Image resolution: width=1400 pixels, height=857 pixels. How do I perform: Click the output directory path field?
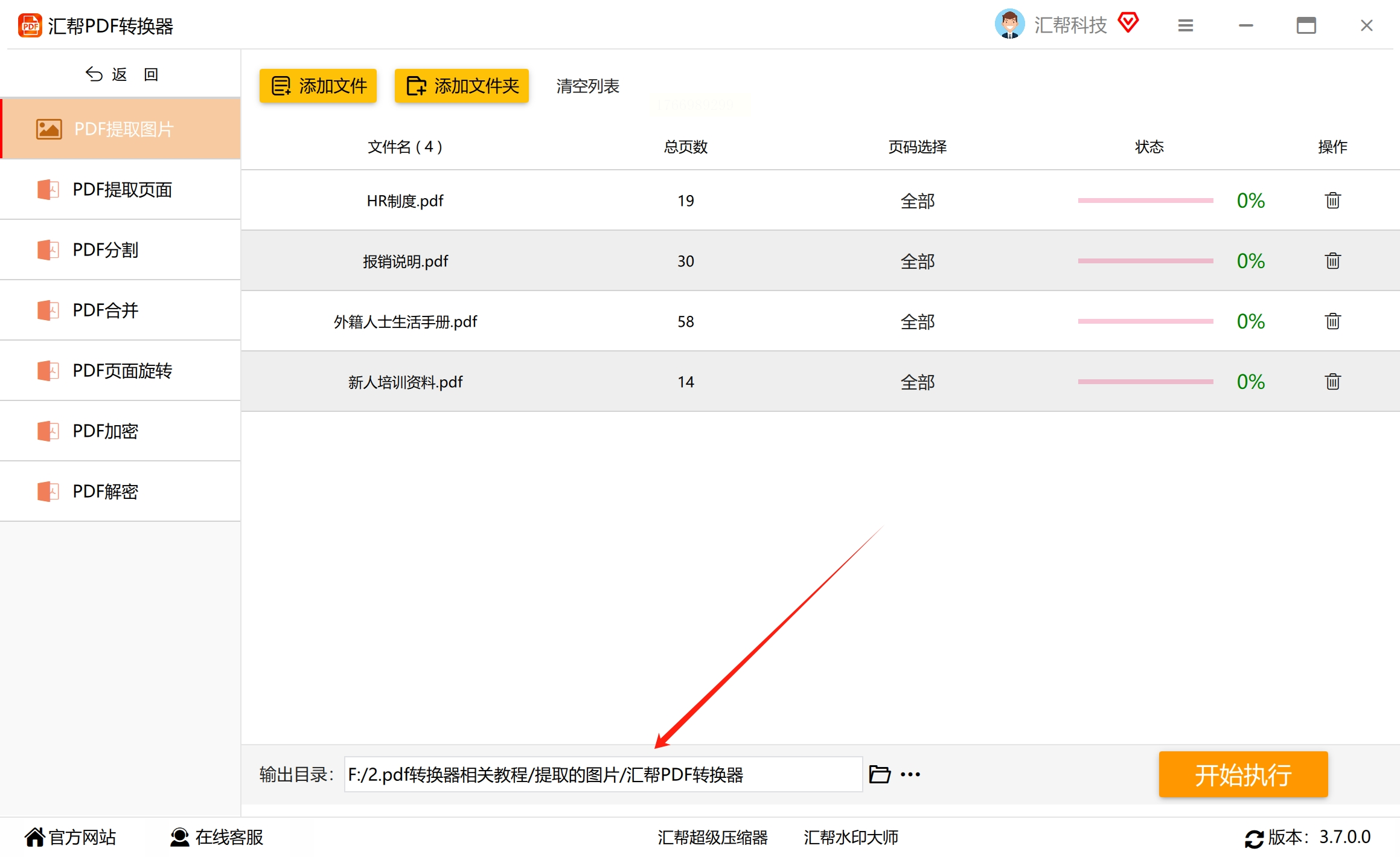coord(603,774)
